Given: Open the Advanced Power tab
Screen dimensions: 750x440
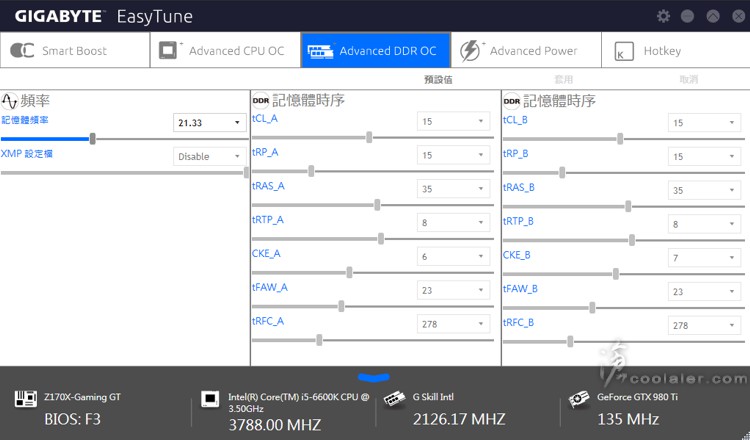Looking at the screenshot, I should [x=526, y=50].
